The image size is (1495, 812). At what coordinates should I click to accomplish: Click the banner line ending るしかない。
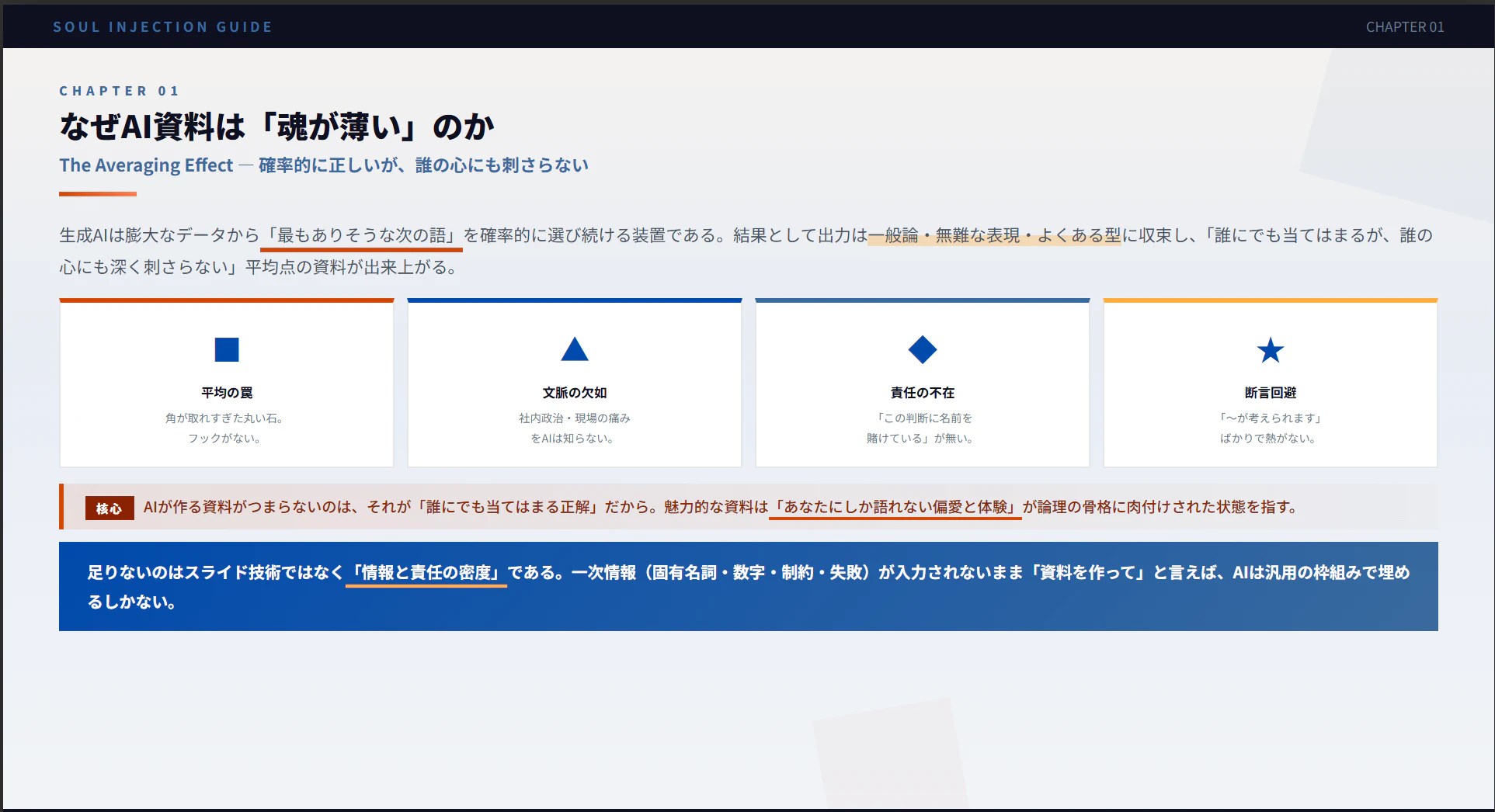click(131, 602)
